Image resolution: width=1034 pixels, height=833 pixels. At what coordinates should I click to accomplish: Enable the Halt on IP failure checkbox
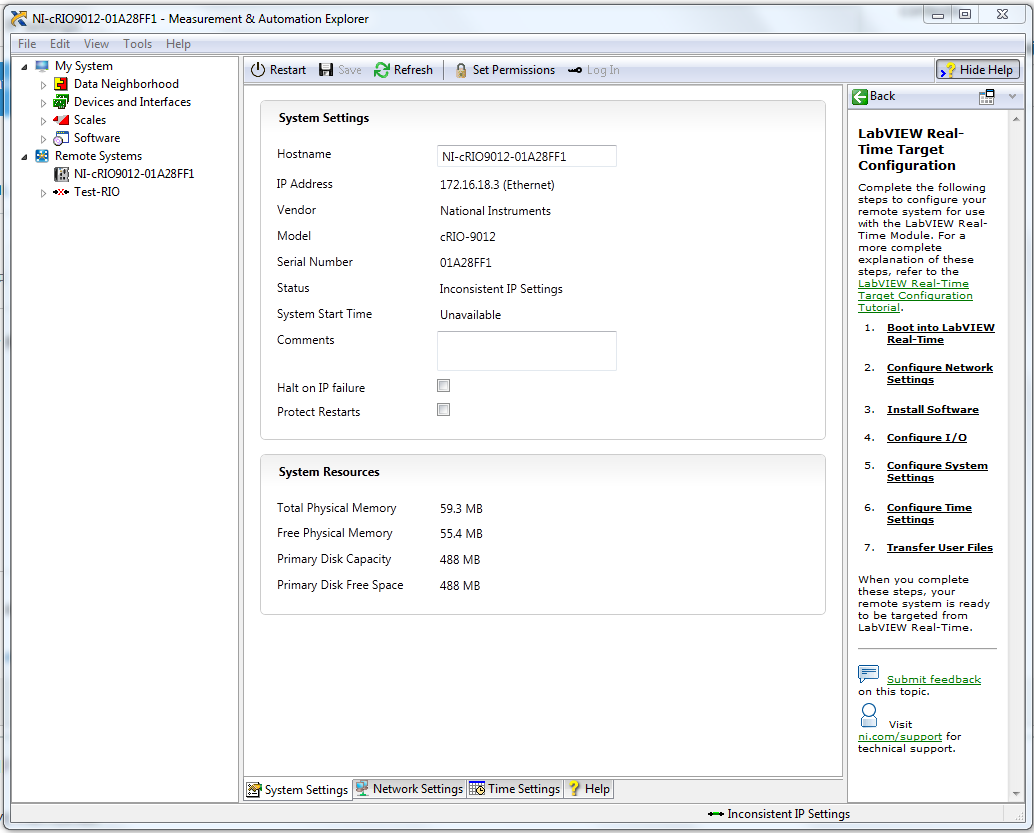pos(443,386)
